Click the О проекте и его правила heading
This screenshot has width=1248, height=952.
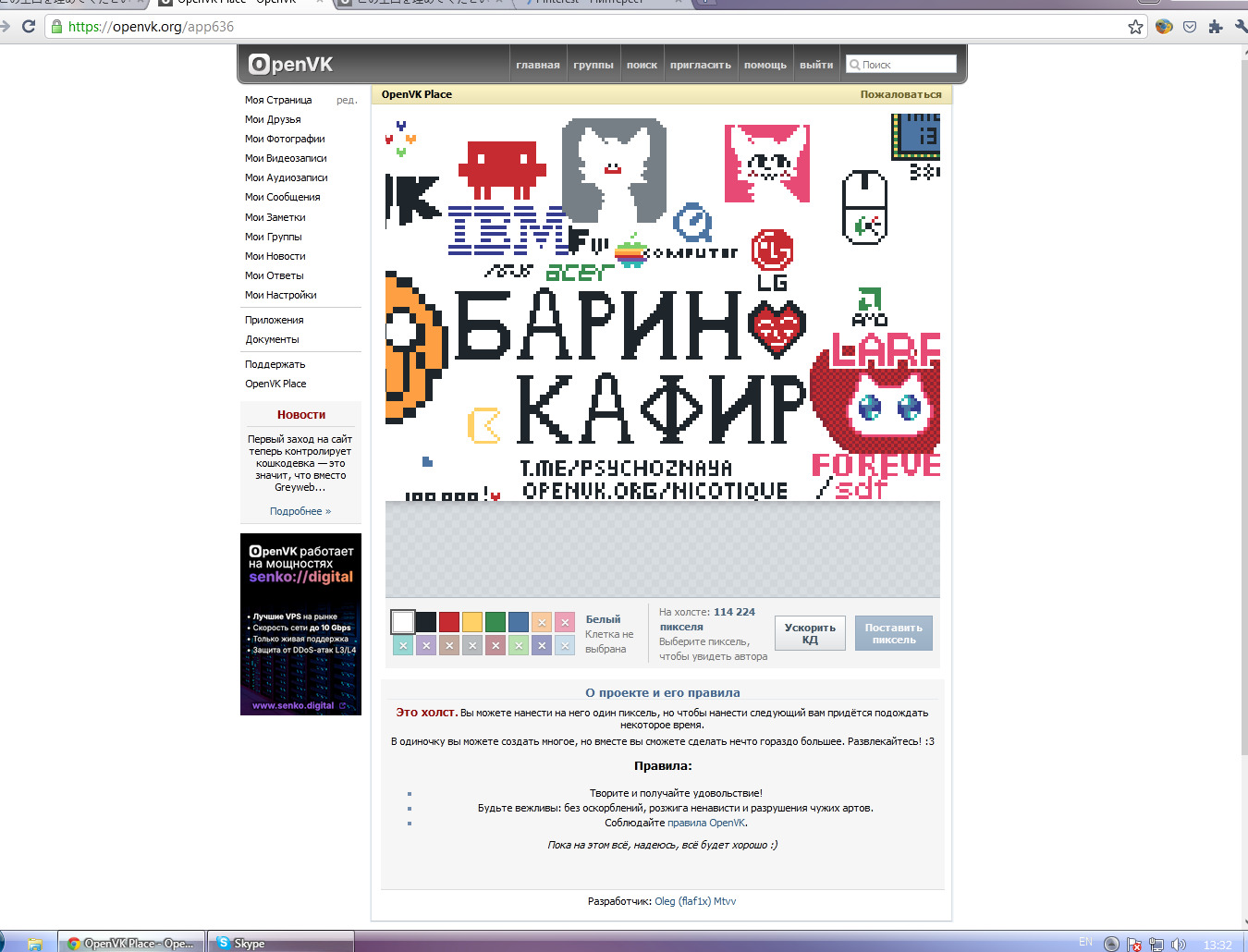tap(663, 692)
